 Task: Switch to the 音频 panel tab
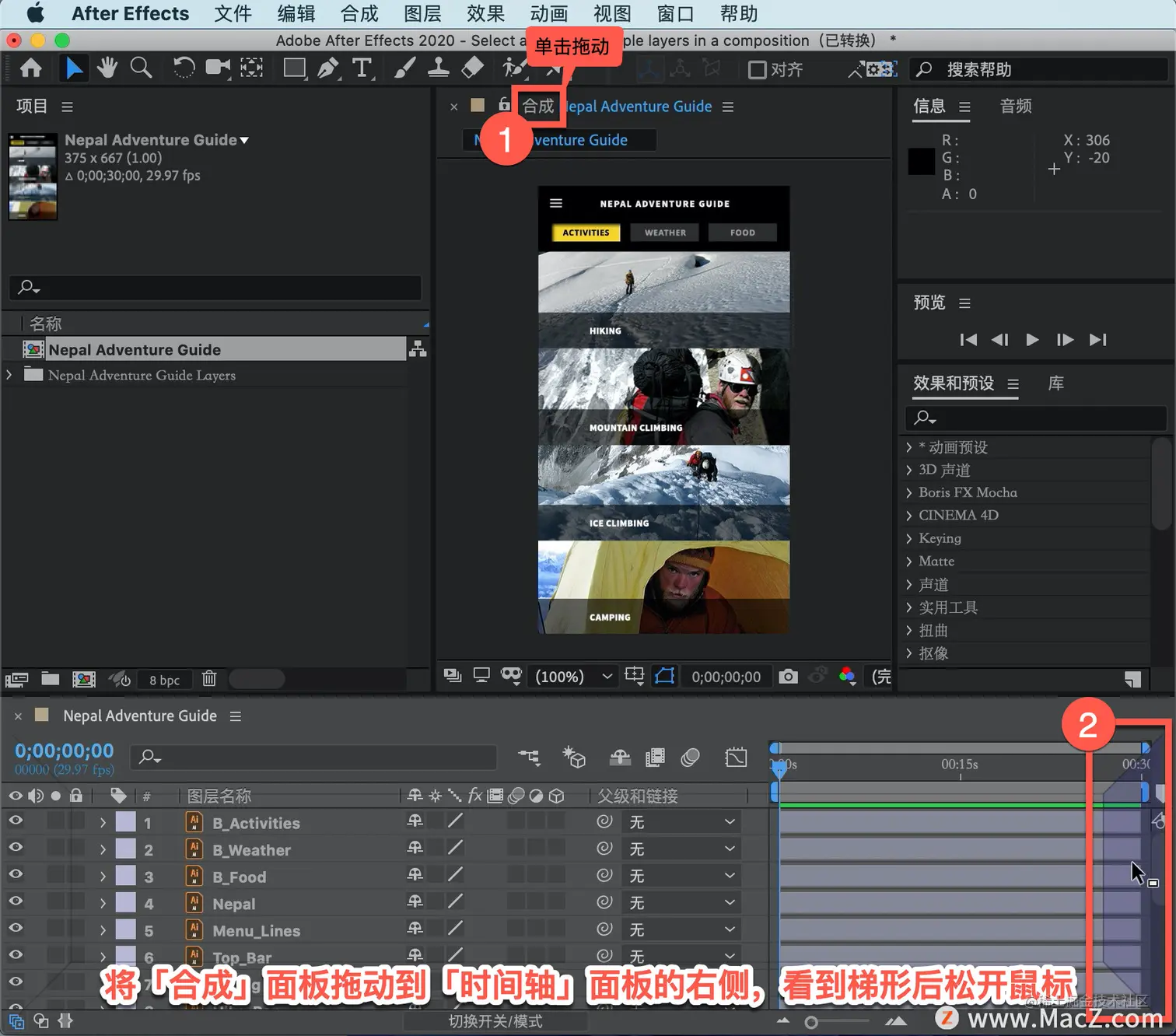tap(1016, 106)
